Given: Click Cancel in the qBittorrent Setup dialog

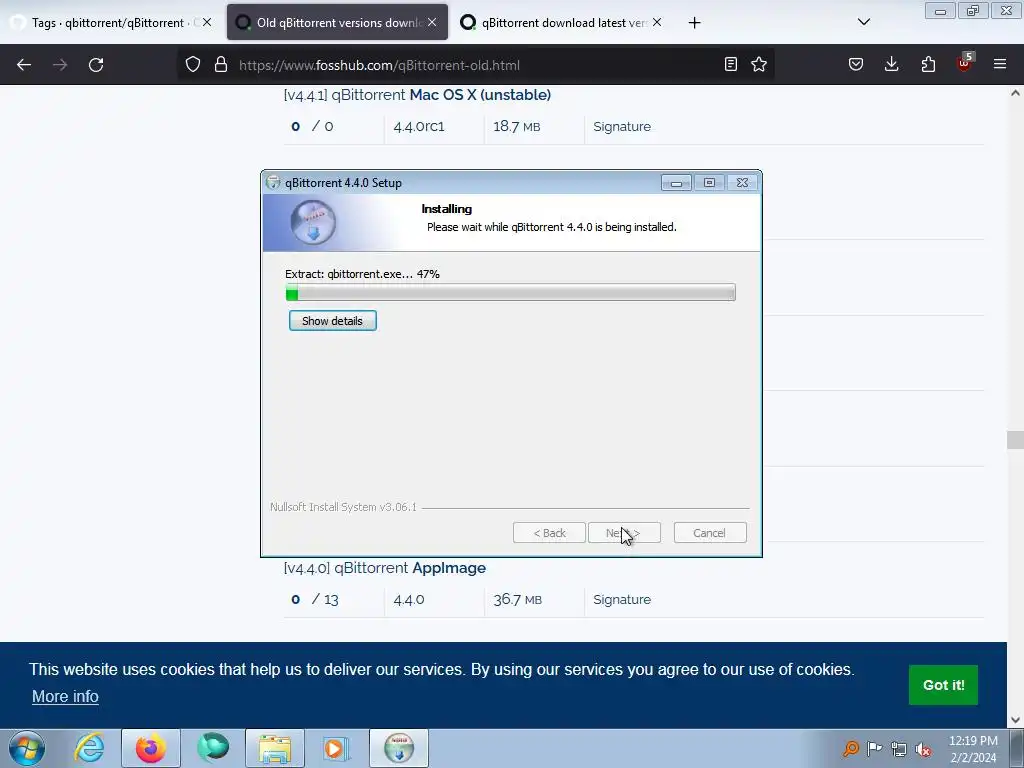Looking at the screenshot, I should (x=710, y=533).
